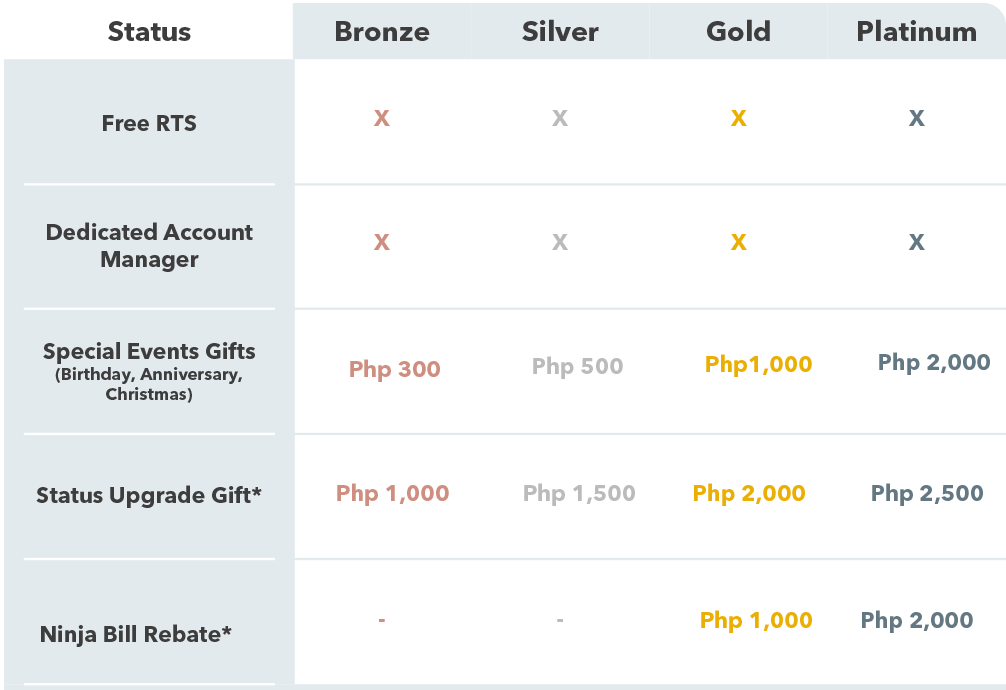Click Silver Php 1,500 upgrade gift value
Viewport: 1006px width, 690px height.
coord(579,493)
